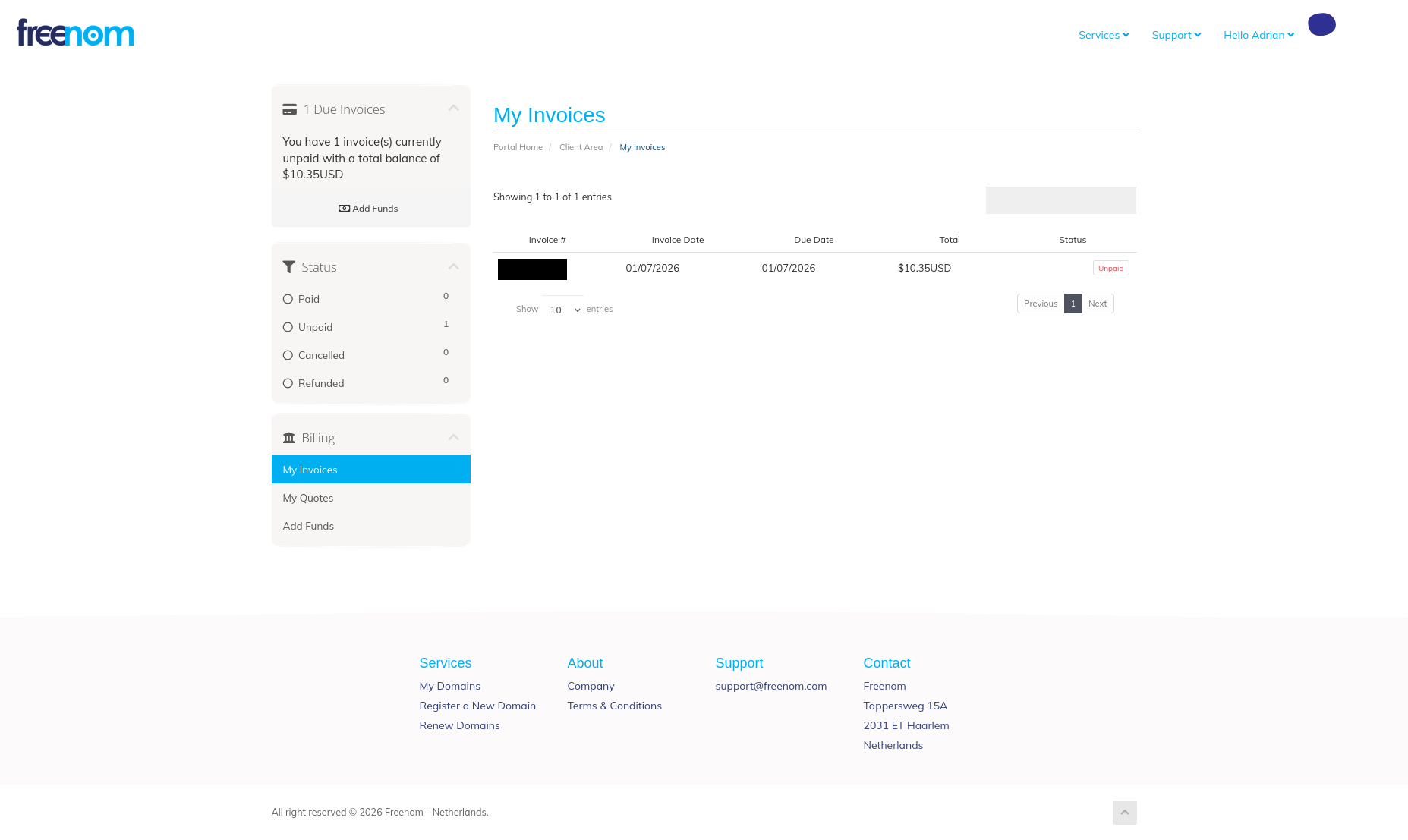Open the Portal Home breadcrumb
The width and height of the screenshot is (1408, 840).
click(518, 147)
